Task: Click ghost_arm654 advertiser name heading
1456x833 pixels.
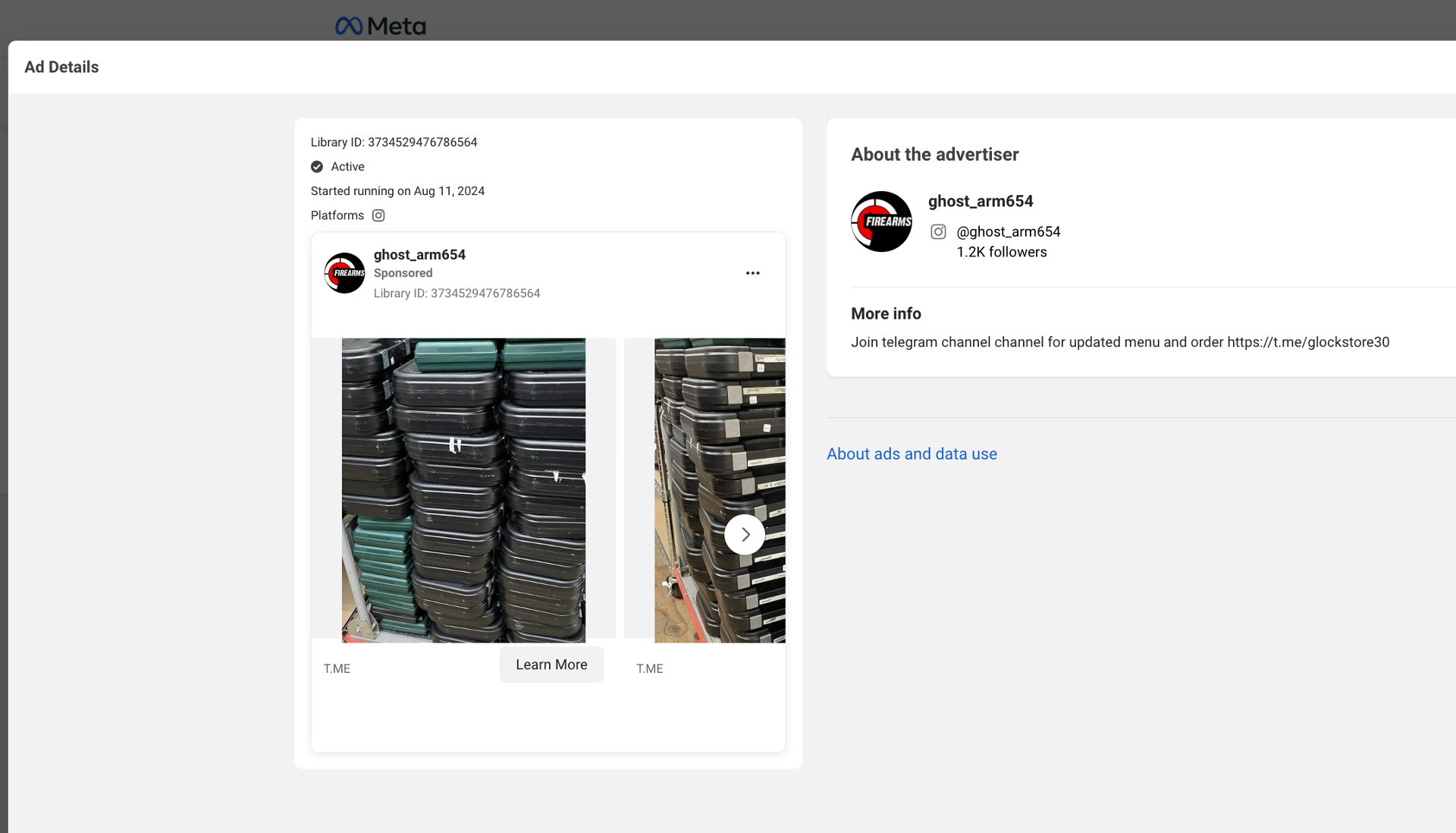Action: pyautogui.click(x=981, y=201)
